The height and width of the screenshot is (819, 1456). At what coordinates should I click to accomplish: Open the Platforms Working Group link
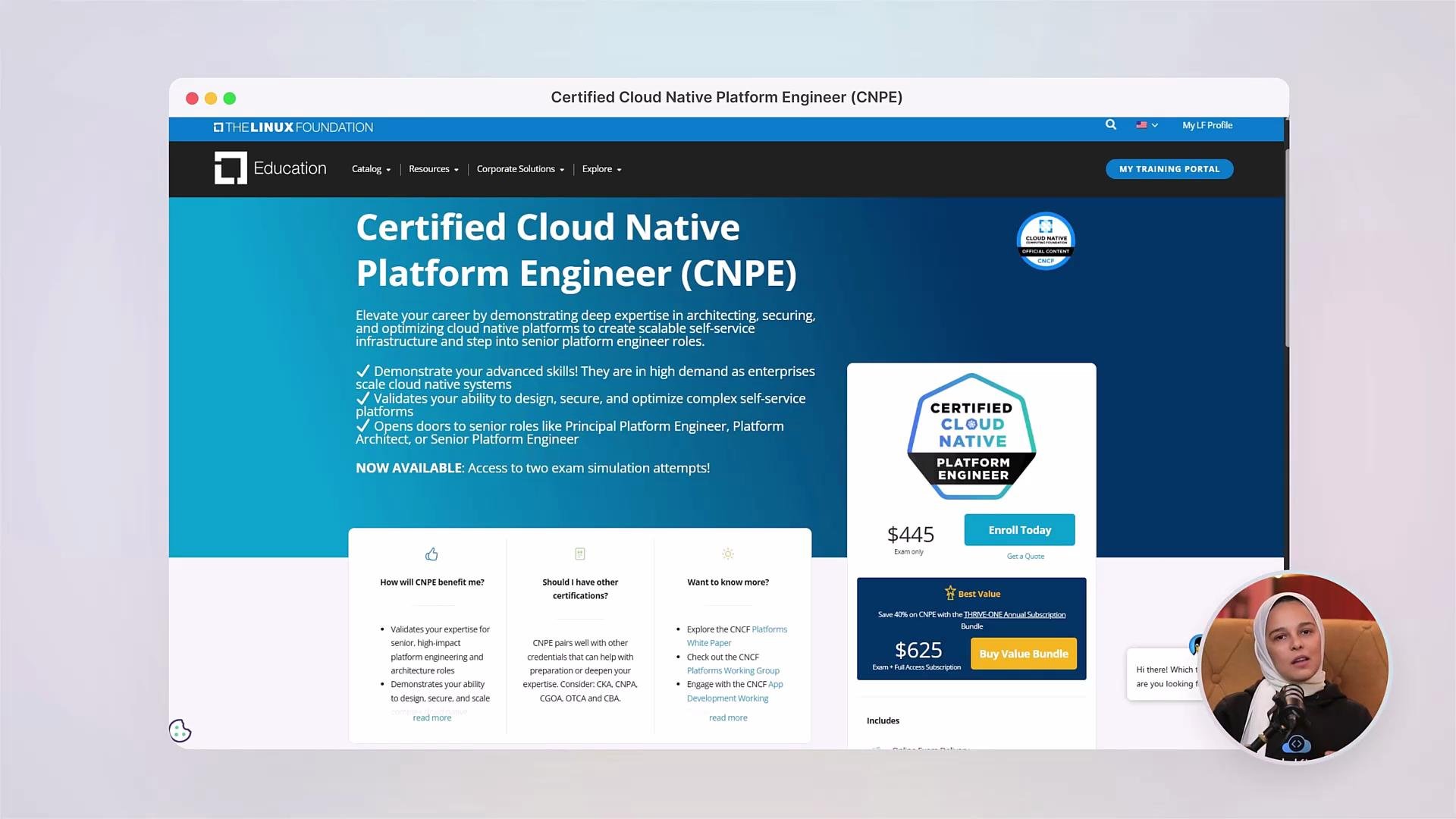coord(733,671)
